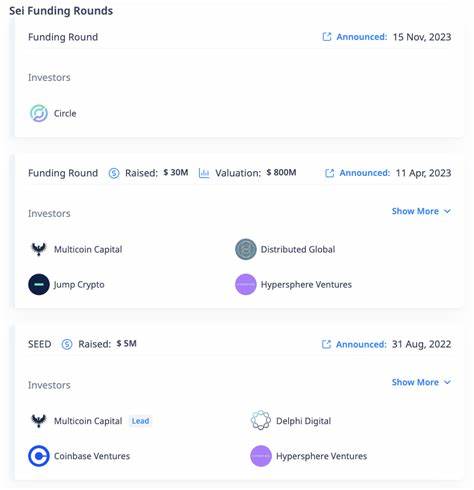Click the Jump Crypto logo
The height and width of the screenshot is (490, 474).
39,284
